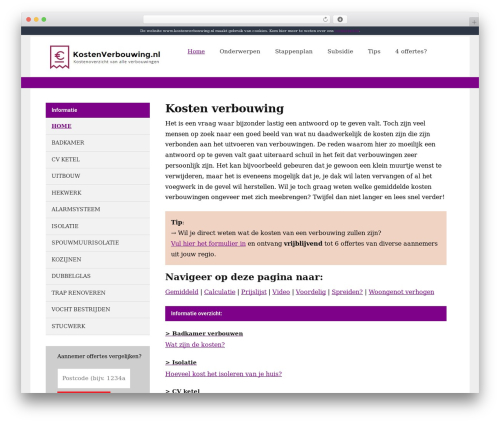Click the Postcode input field
500x423 pixels.
click(x=94, y=378)
